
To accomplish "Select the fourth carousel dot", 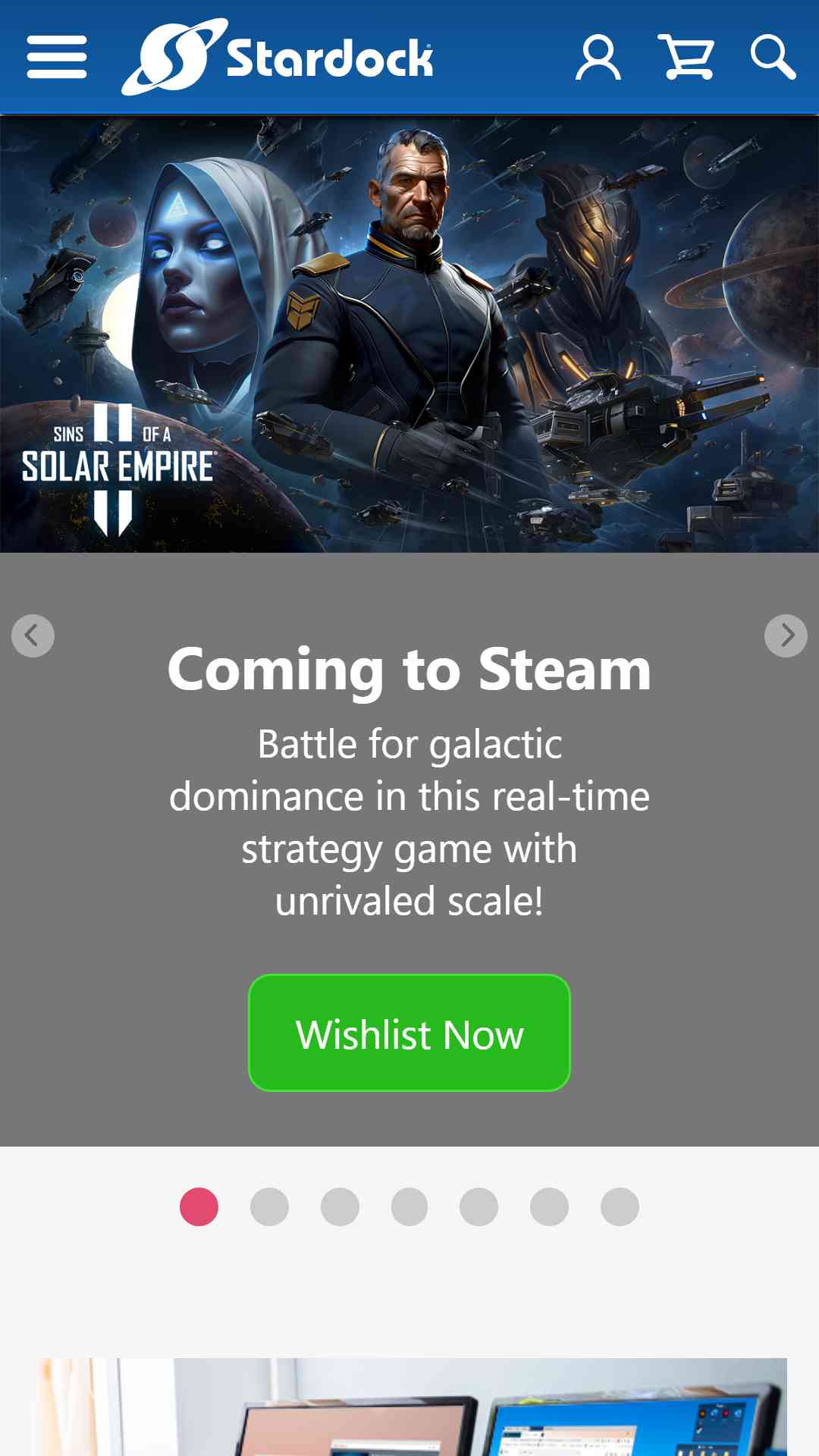I will 409,1207.
